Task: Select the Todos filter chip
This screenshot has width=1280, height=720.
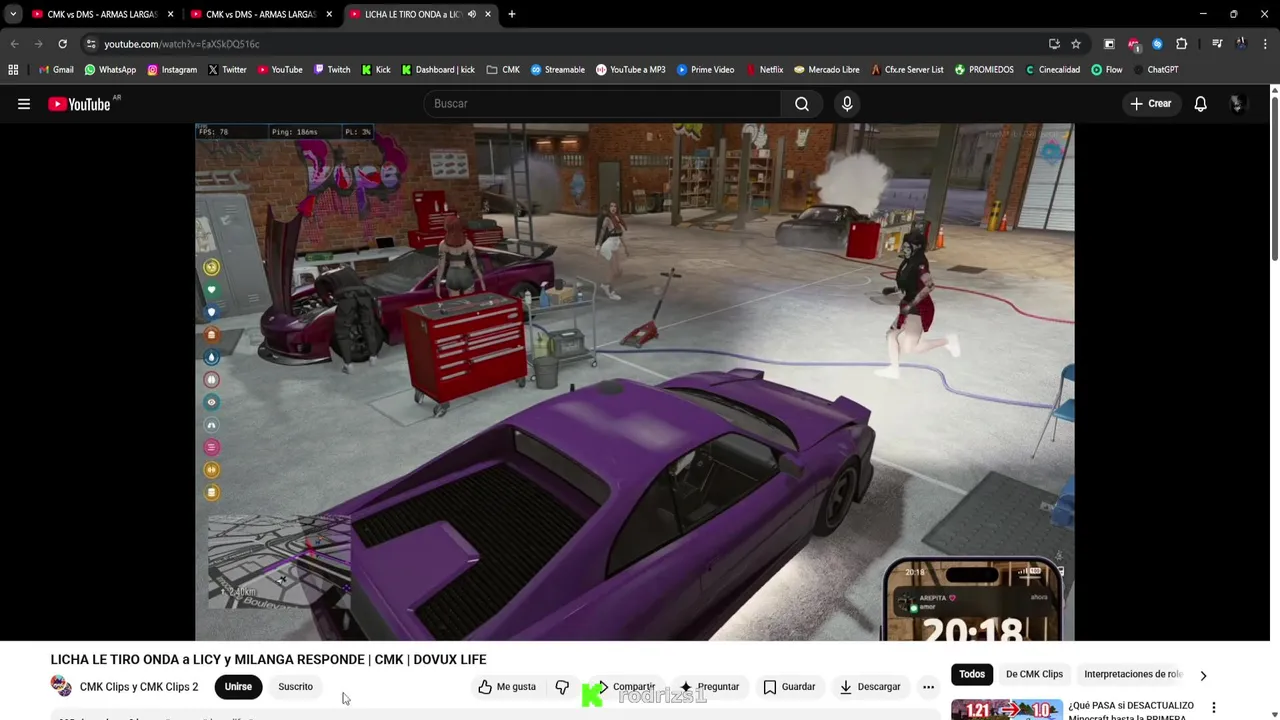Action: pyautogui.click(x=972, y=674)
